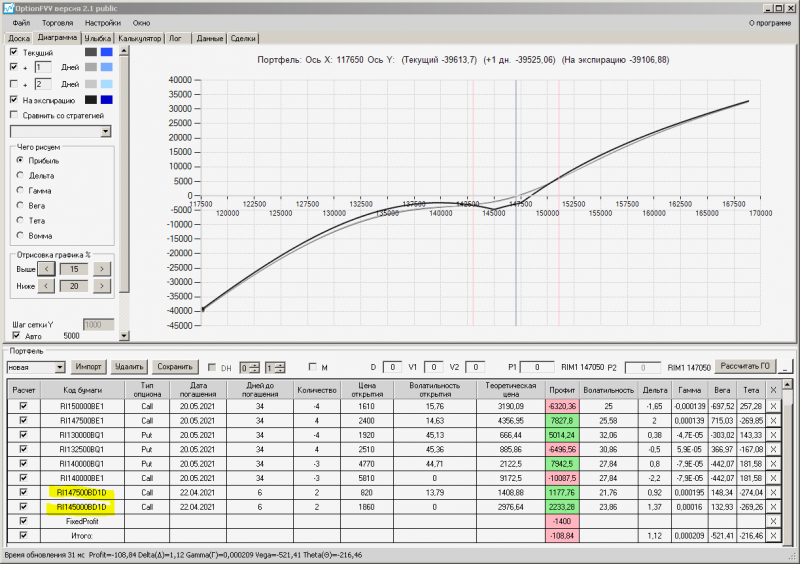Select the Дельта radio button

pyautogui.click(x=20, y=175)
